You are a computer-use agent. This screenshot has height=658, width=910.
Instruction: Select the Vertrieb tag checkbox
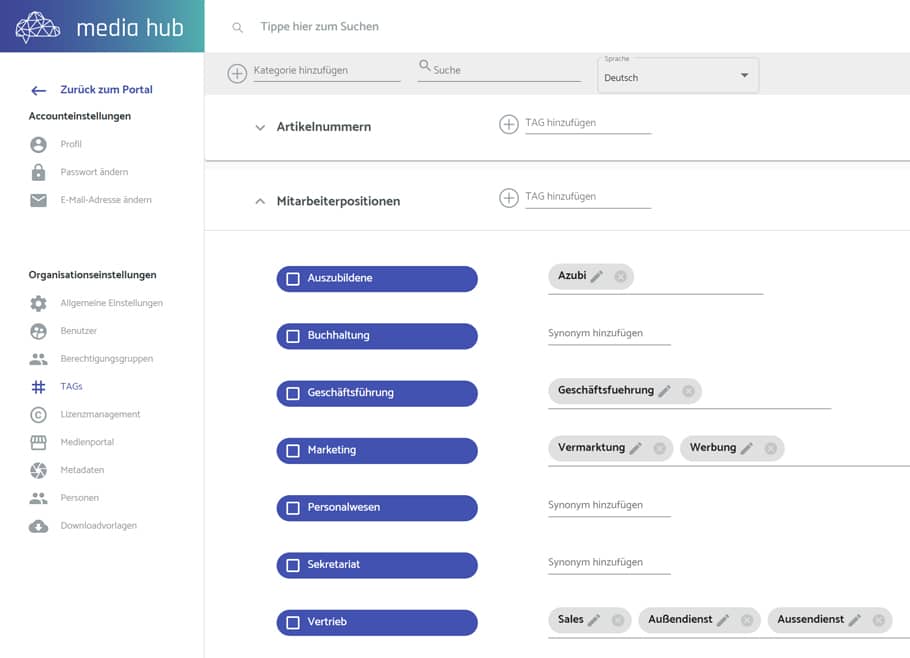click(293, 623)
